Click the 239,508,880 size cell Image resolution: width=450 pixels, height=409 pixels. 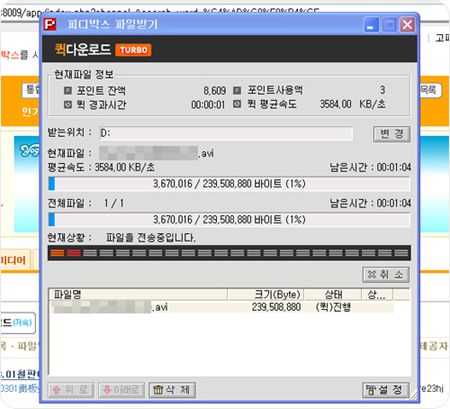point(276,307)
